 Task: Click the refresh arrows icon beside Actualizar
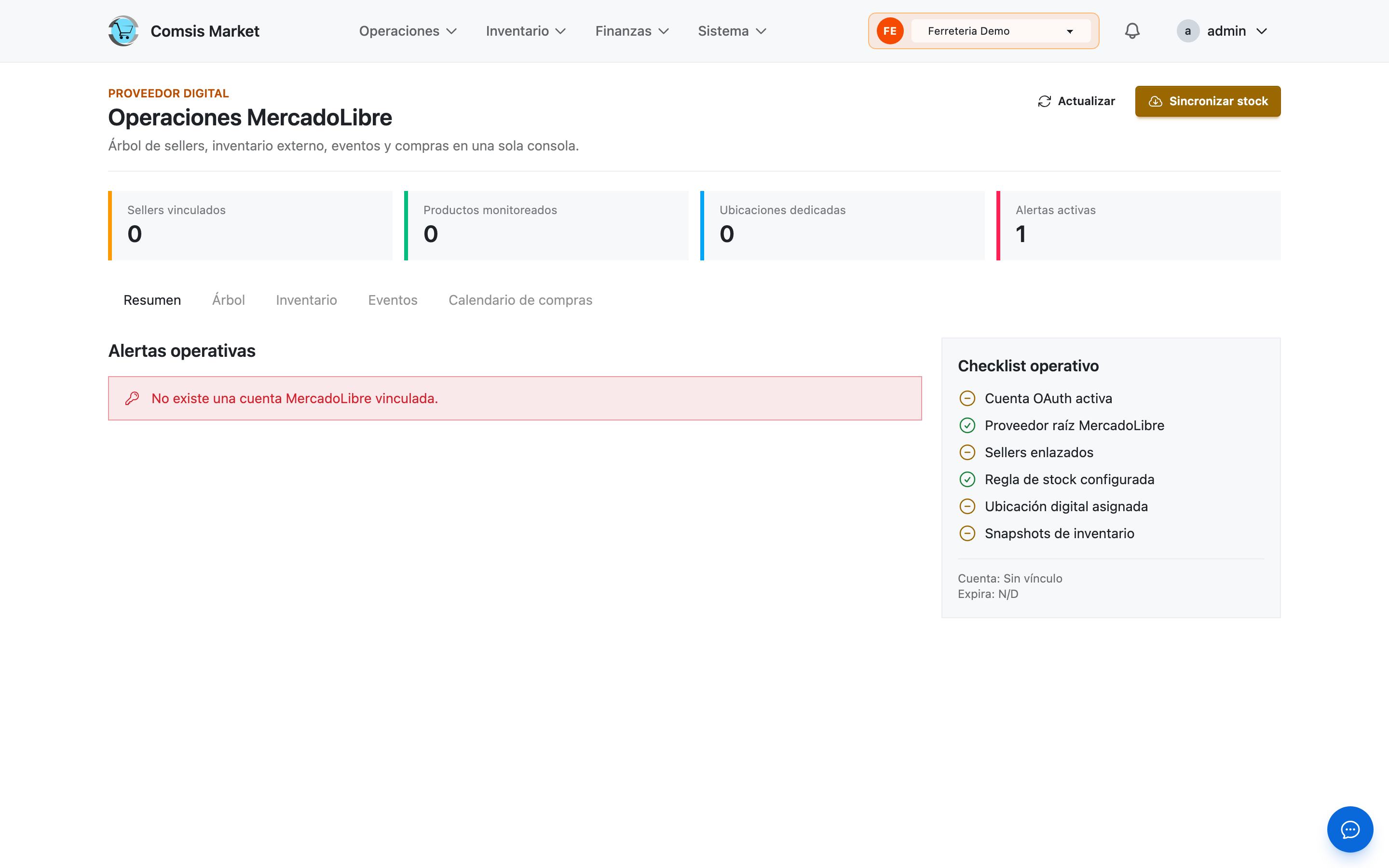[x=1044, y=102]
